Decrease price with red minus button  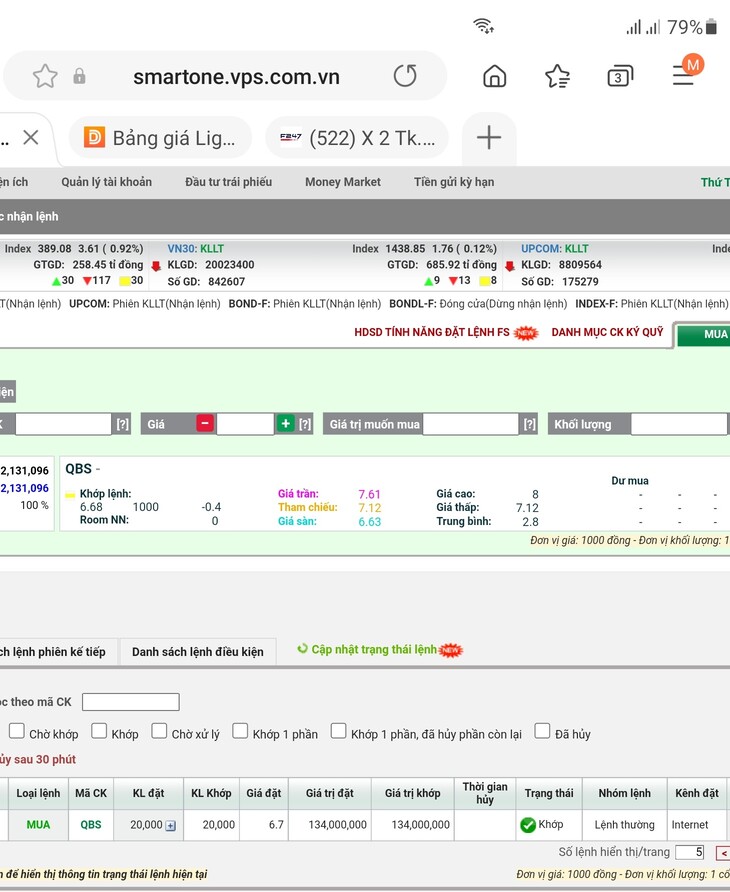point(205,423)
